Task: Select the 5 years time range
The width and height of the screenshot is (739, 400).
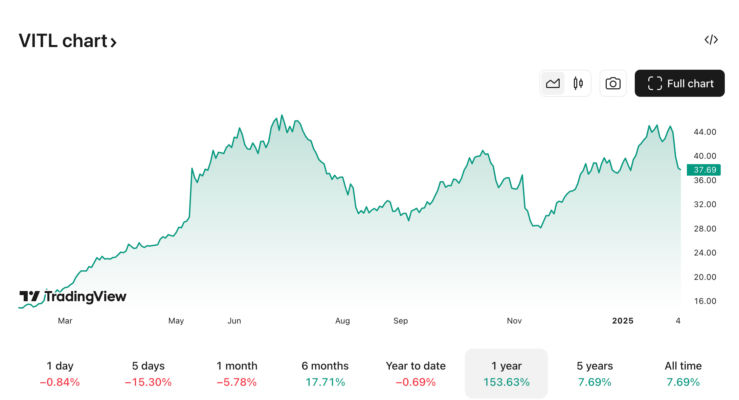Action: (x=594, y=373)
